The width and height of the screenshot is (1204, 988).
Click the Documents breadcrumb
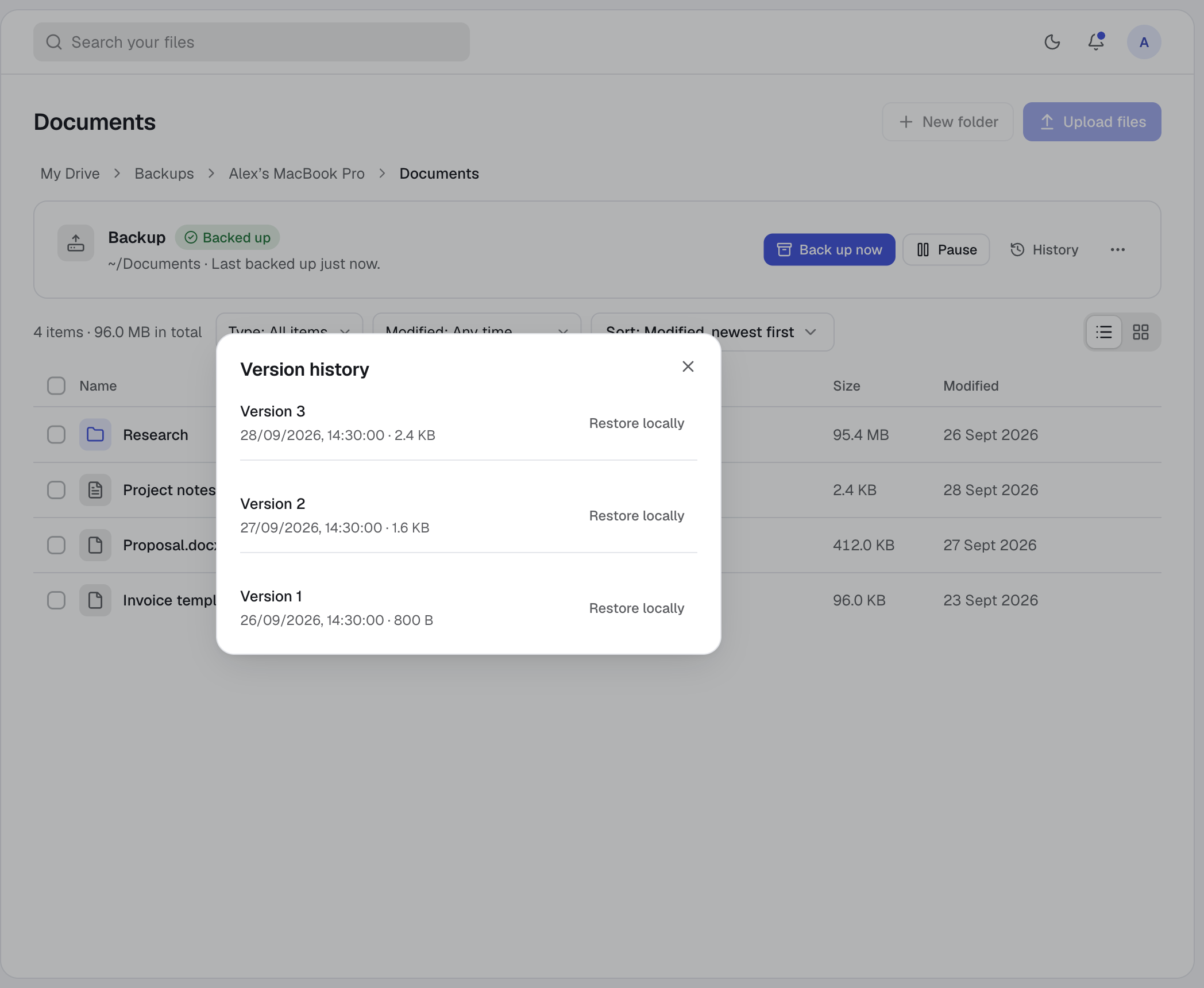pyautogui.click(x=439, y=173)
